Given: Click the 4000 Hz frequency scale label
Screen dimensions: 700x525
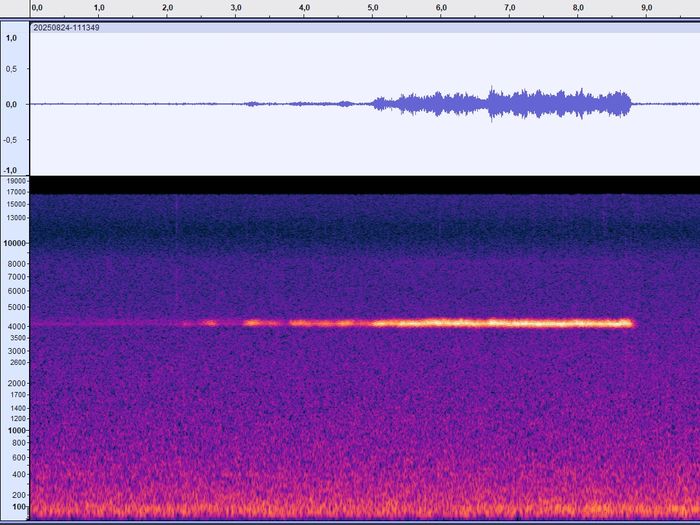Looking at the screenshot, I should [17, 324].
